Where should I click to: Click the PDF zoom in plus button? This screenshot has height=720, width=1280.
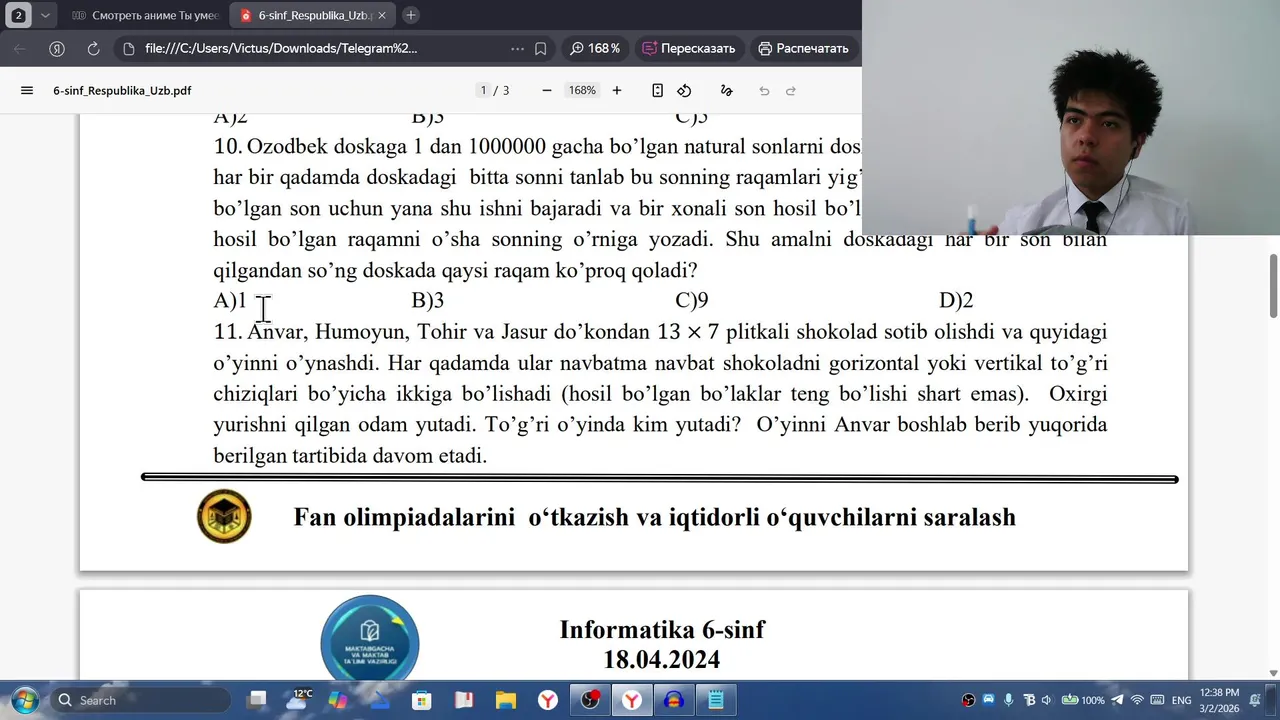pos(617,90)
